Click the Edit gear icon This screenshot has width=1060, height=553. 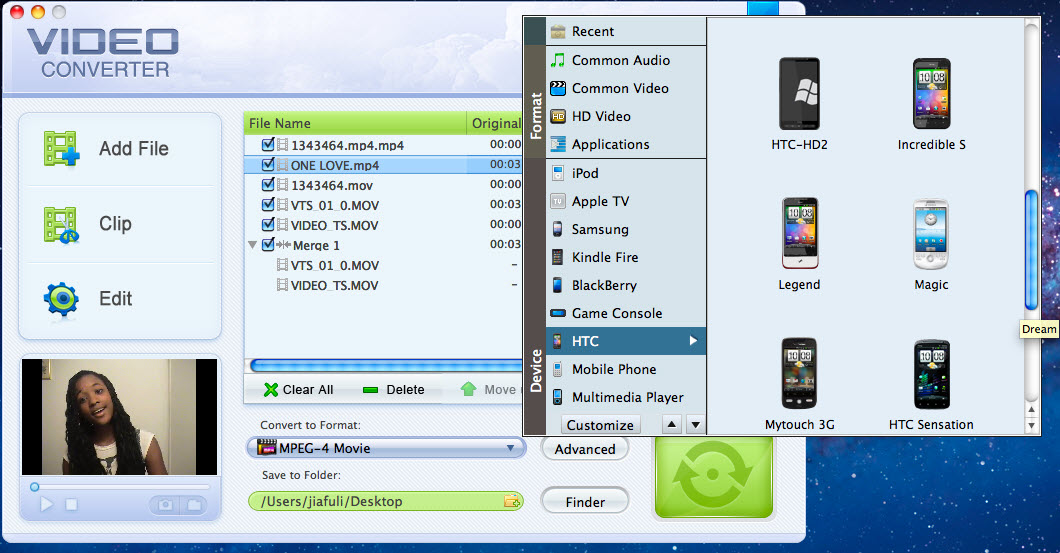[x=62, y=299]
